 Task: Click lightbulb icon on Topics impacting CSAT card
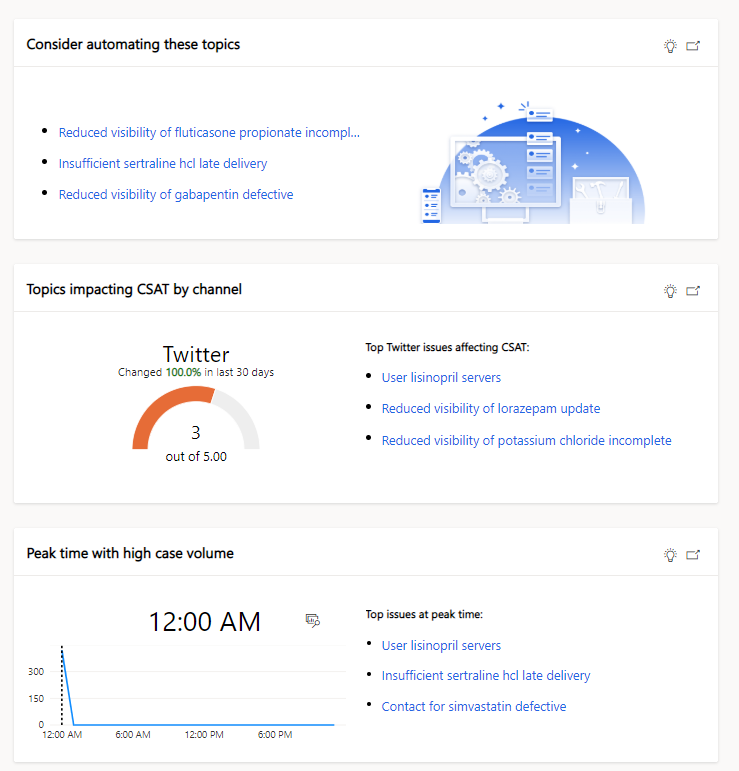click(x=670, y=291)
